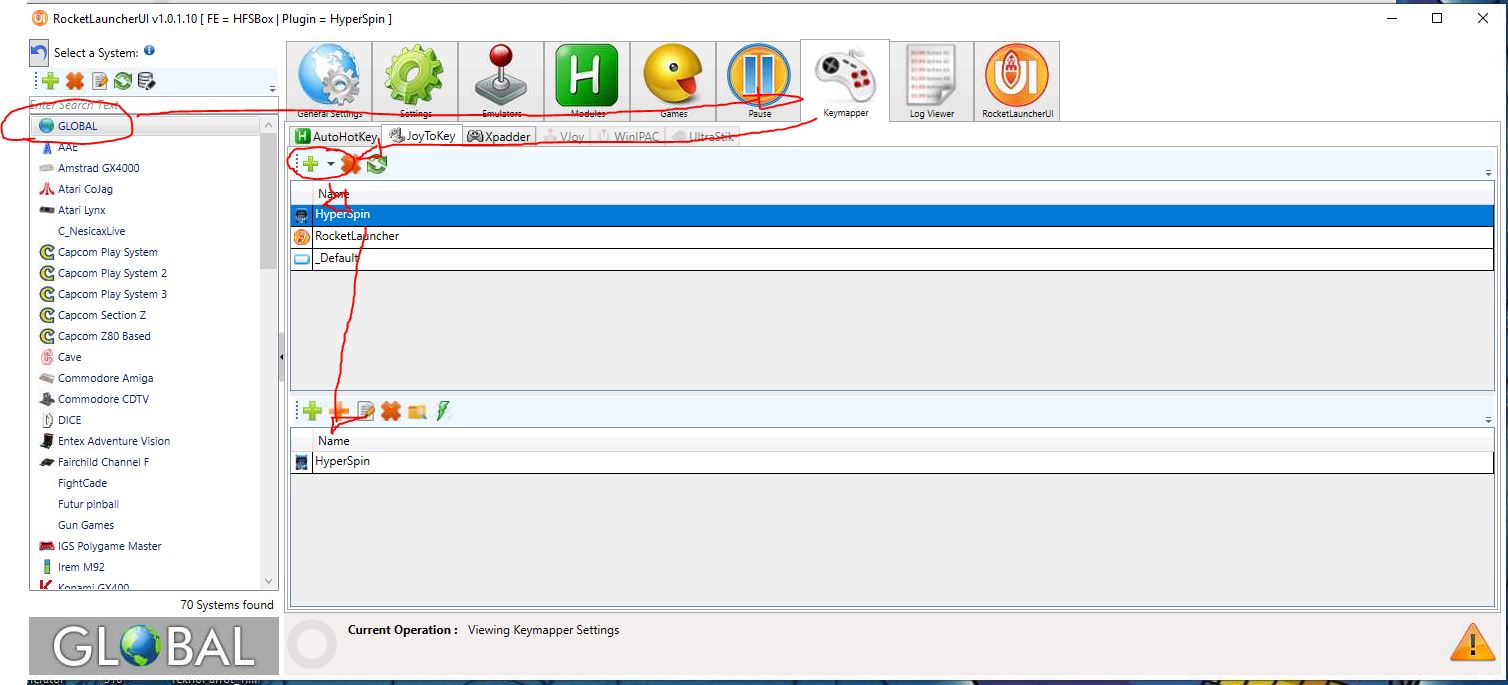Click the green plus add system icon

point(50,81)
